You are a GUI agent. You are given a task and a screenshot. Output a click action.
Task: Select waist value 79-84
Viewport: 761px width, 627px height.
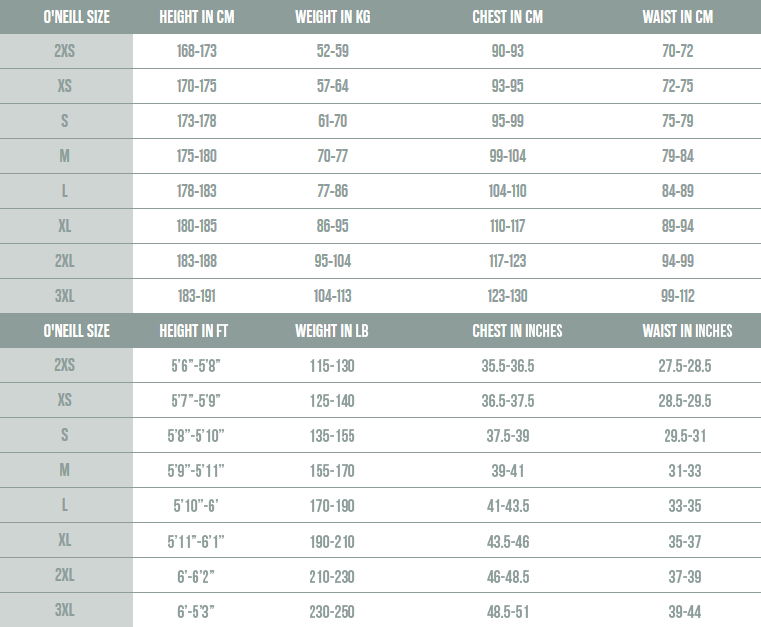pyautogui.click(x=678, y=156)
